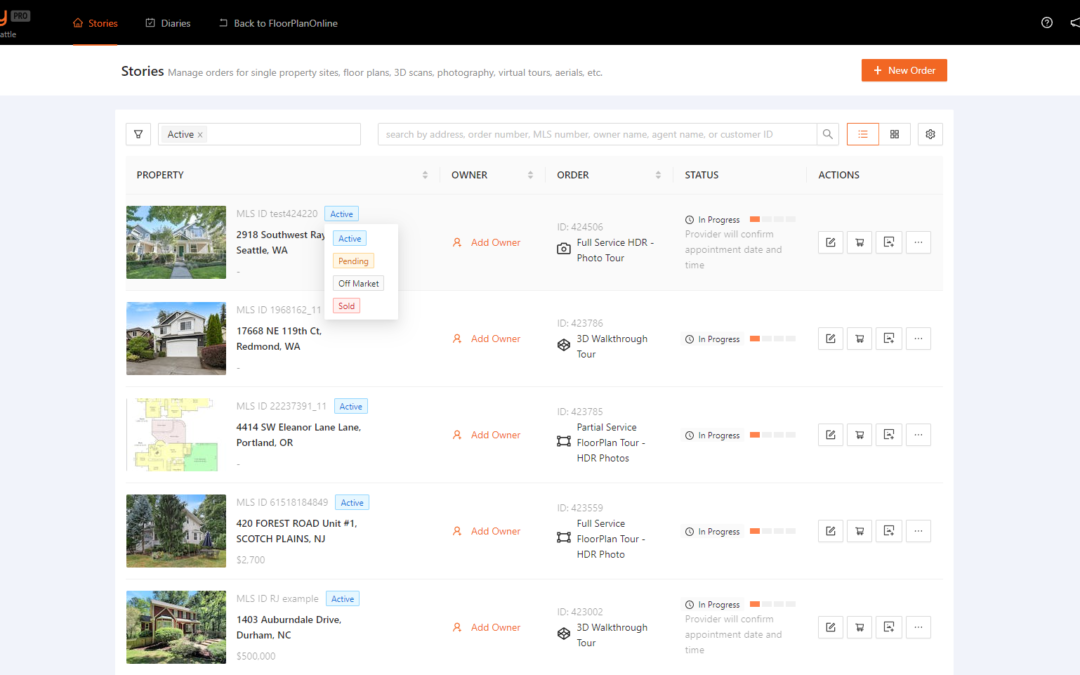Screen dimensions: 1080x675
Task: Switch to grid view layout
Action: point(893,133)
